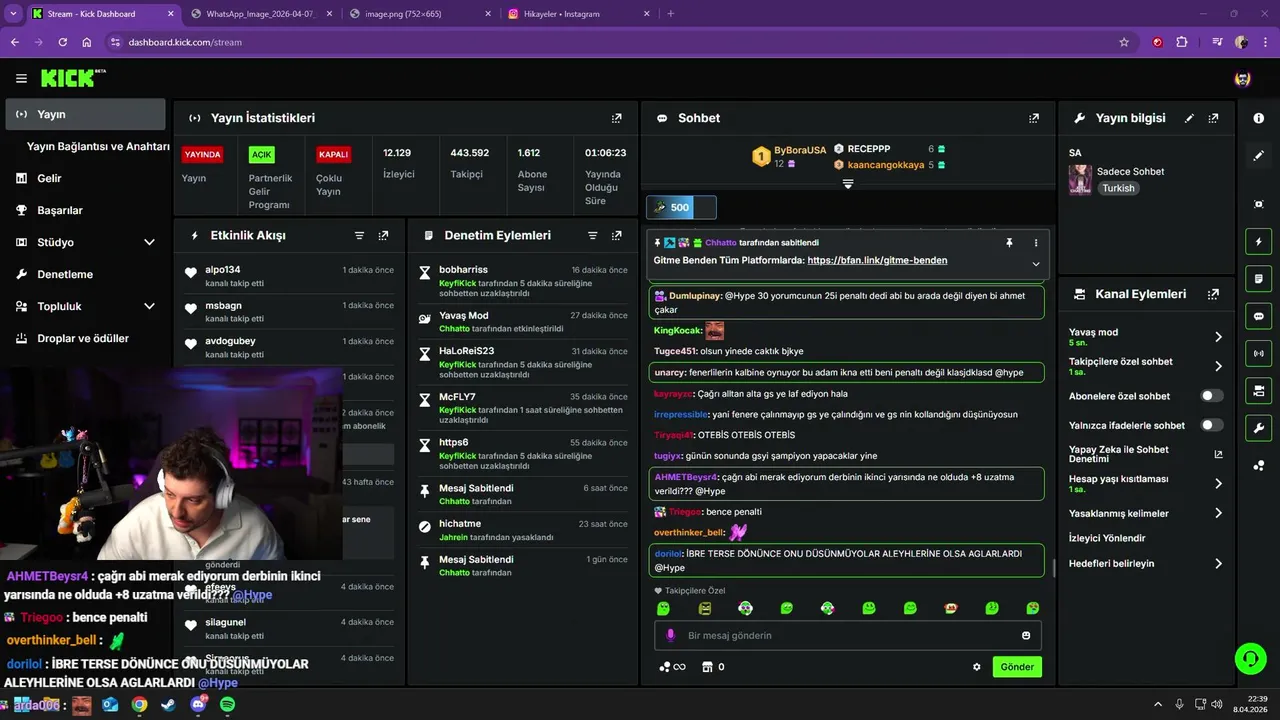Image resolution: width=1280 pixels, height=720 pixels.
Task: Open the channel points infinity balance
Action: (x=672, y=667)
